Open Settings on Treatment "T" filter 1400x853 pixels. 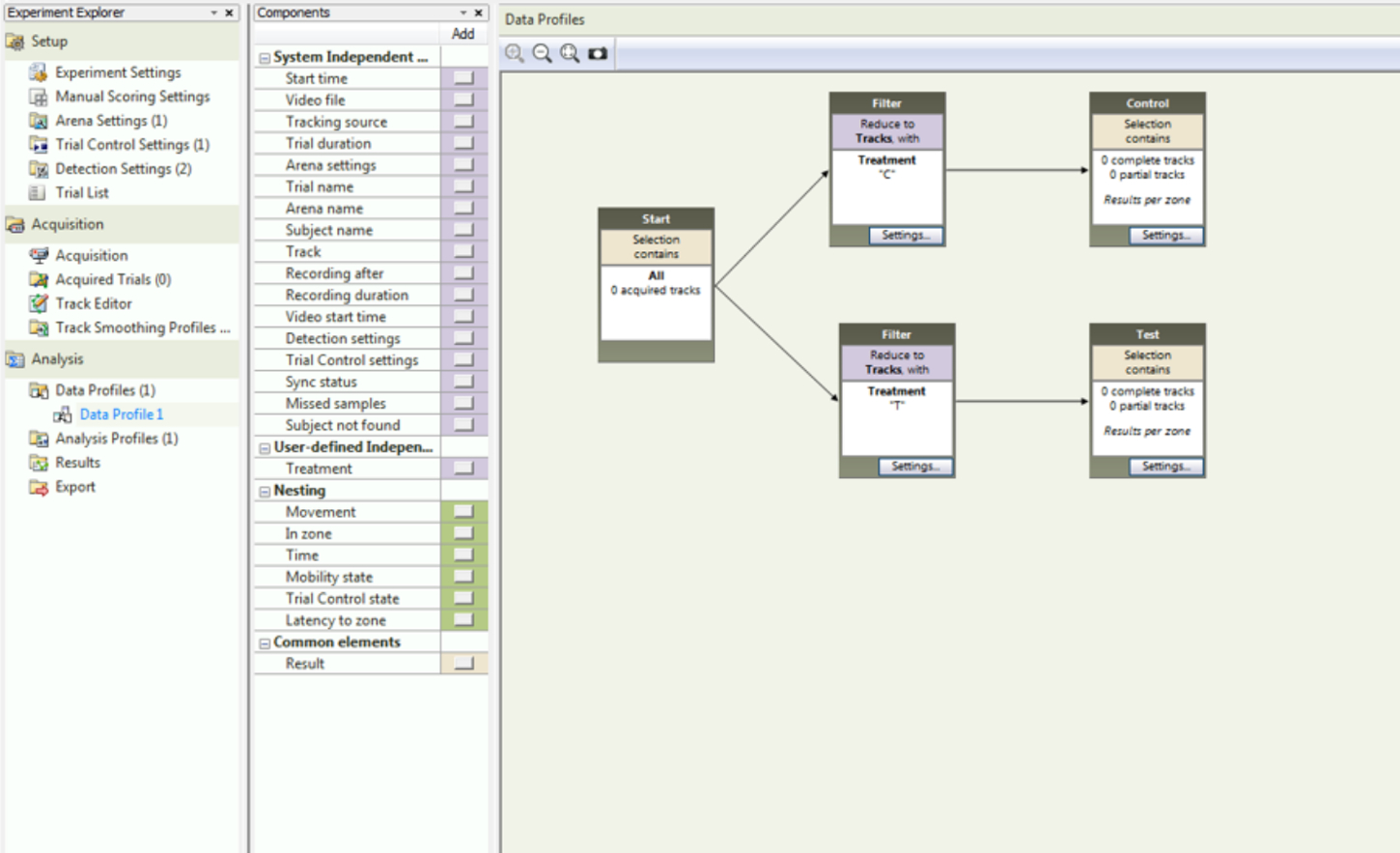(x=914, y=467)
